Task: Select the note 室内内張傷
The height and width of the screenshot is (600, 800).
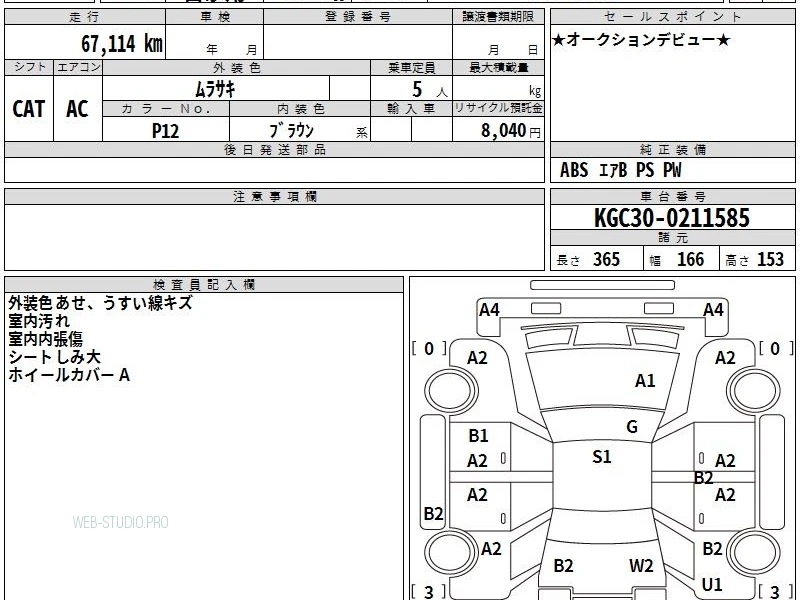Action: point(45,339)
